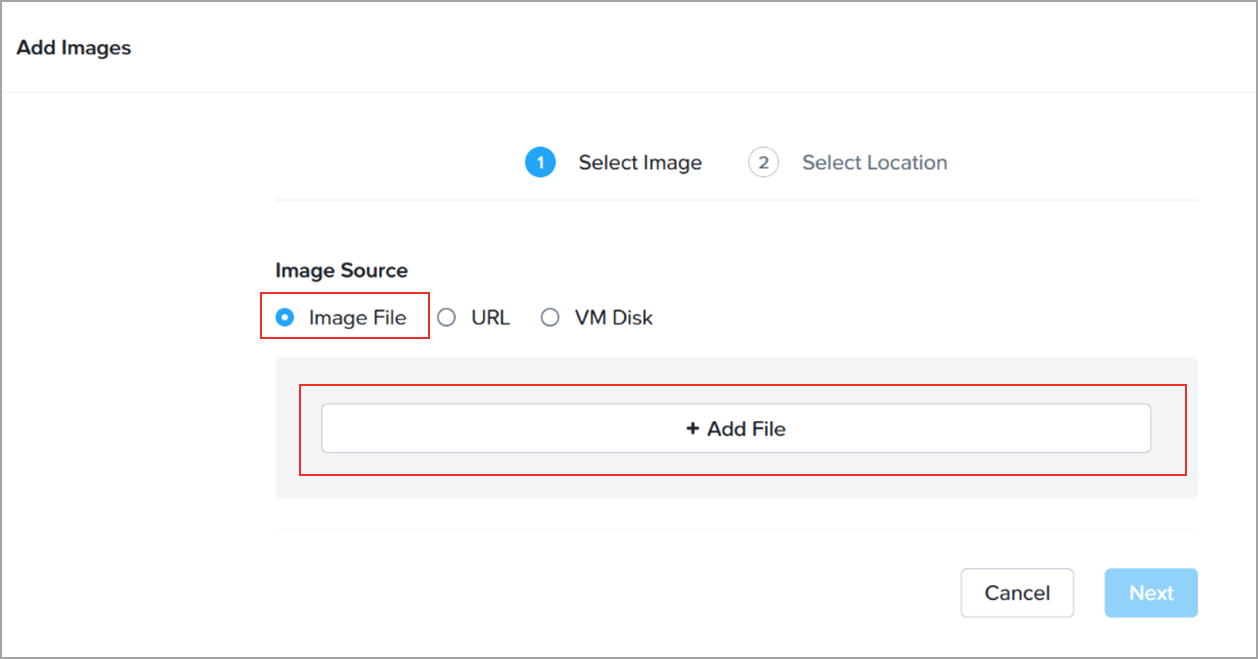Click the Select Location step text

click(x=874, y=162)
